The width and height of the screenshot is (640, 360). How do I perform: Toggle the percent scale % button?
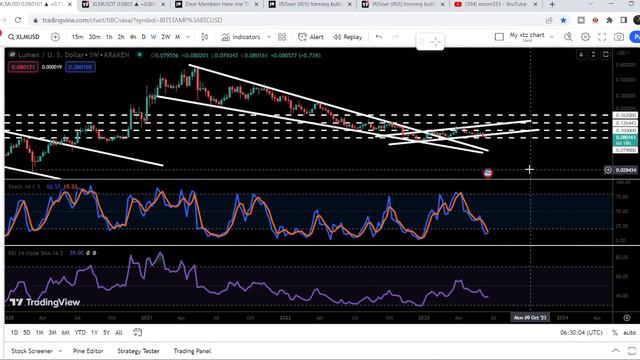tap(615, 333)
